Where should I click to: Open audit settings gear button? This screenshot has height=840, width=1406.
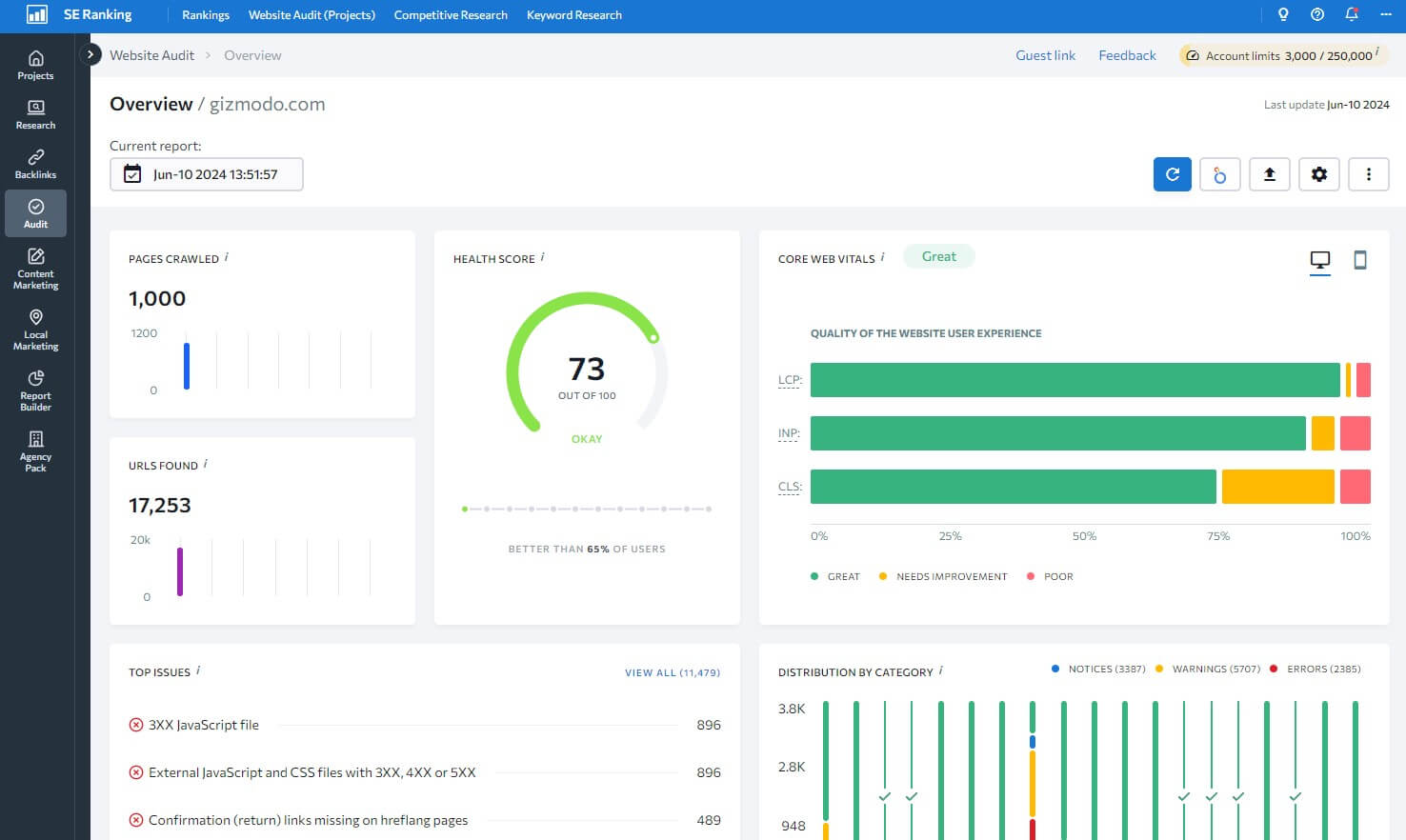pos(1319,174)
